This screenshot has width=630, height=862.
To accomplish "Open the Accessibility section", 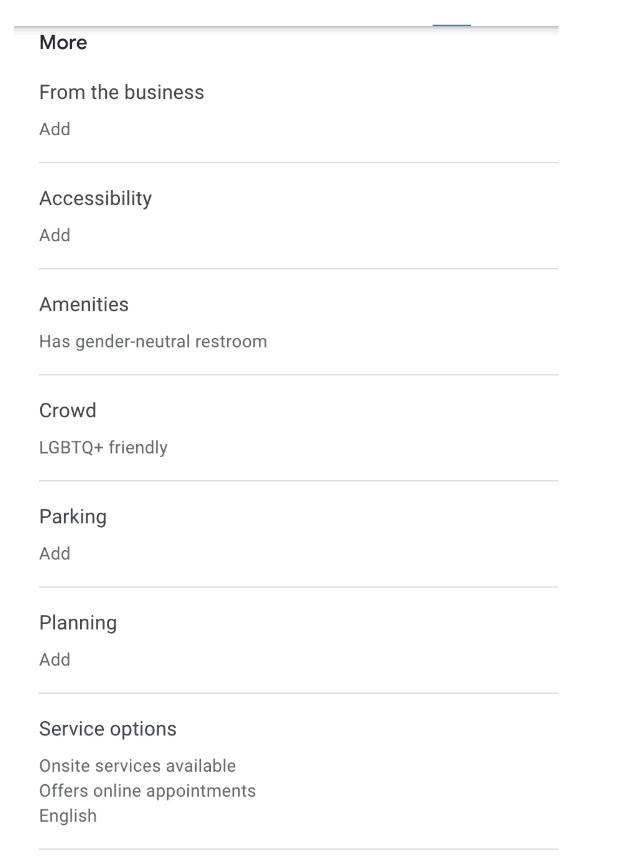I will (95, 198).
